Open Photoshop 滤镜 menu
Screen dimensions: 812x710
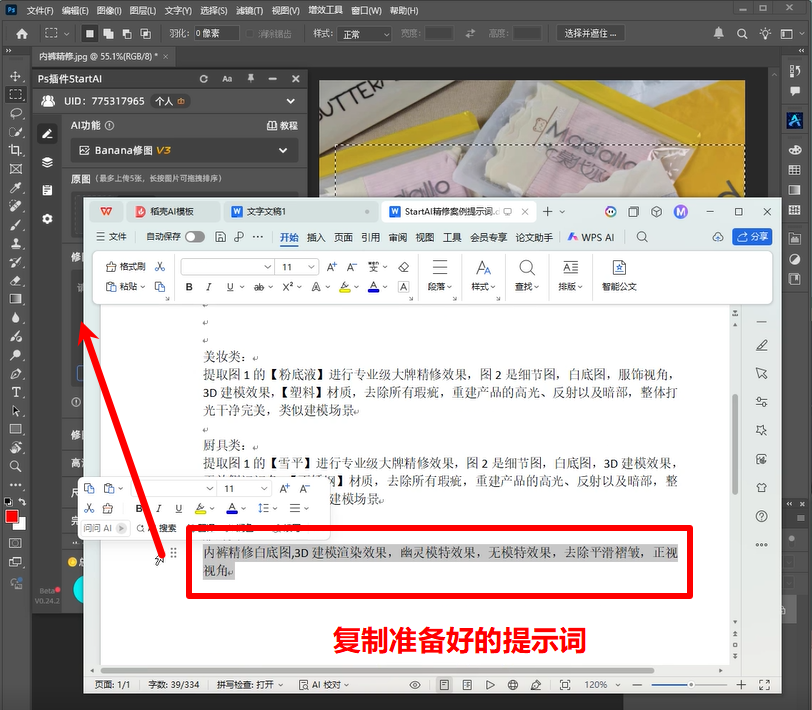coord(249,10)
